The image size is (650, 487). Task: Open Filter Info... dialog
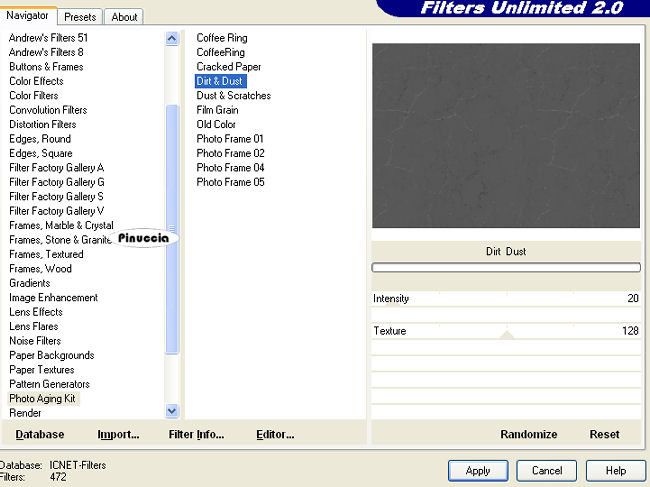coord(196,434)
